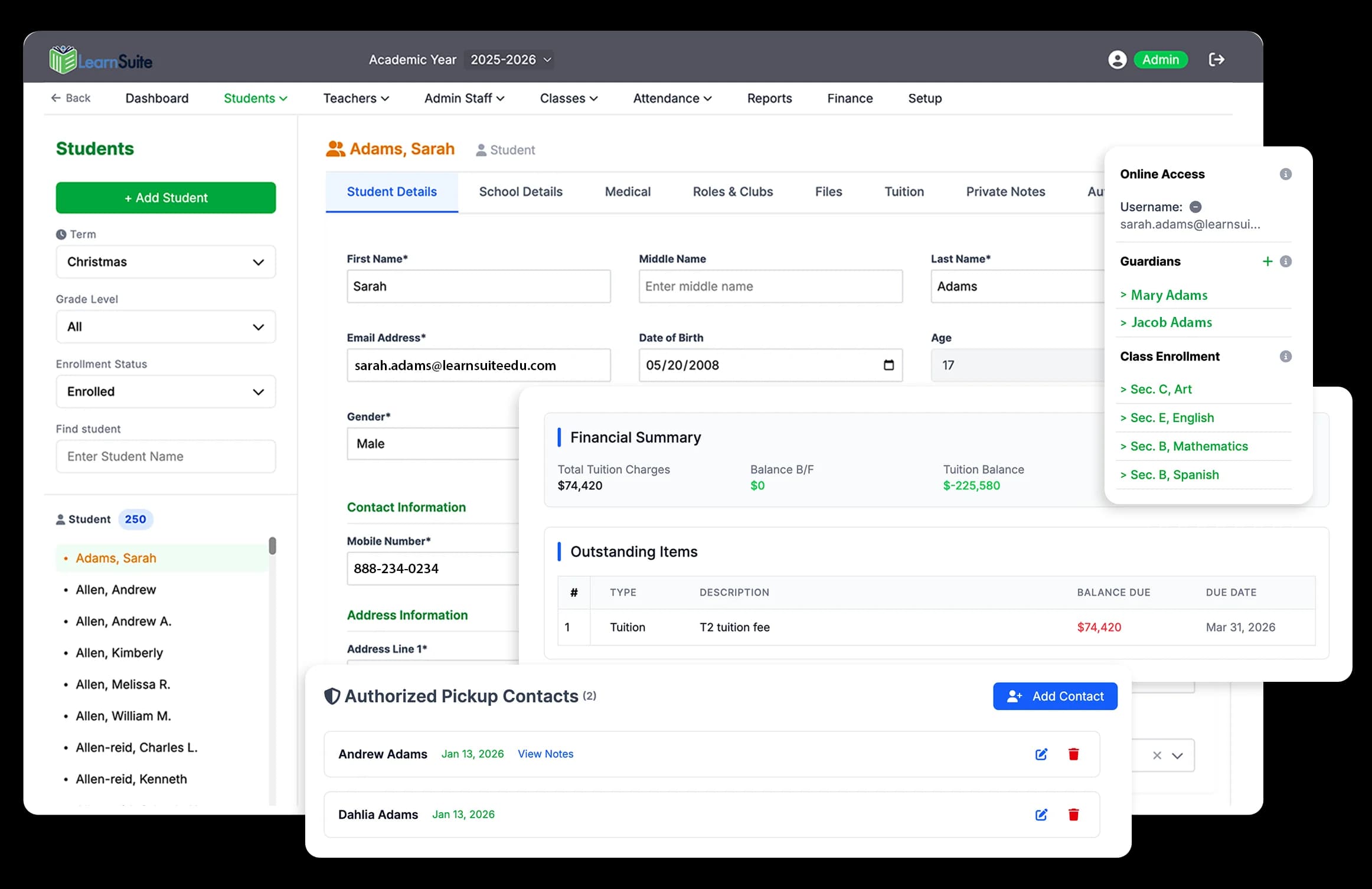Expand the Teachers navigation menu

pyautogui.click(x=356, y=99)
